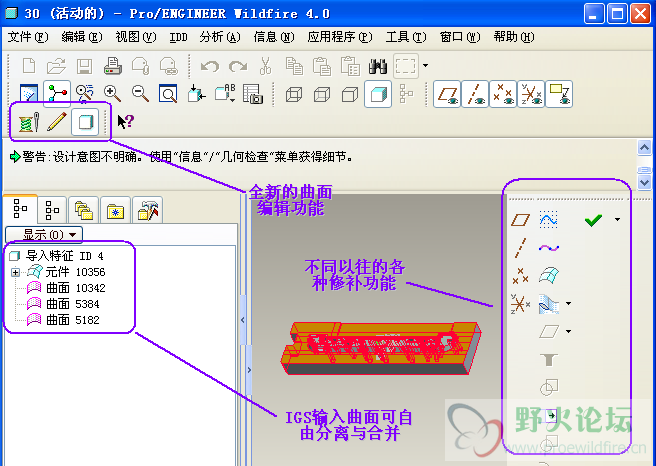656x466 pixels.
Task: Open the IDD menu
Action: 178,37
